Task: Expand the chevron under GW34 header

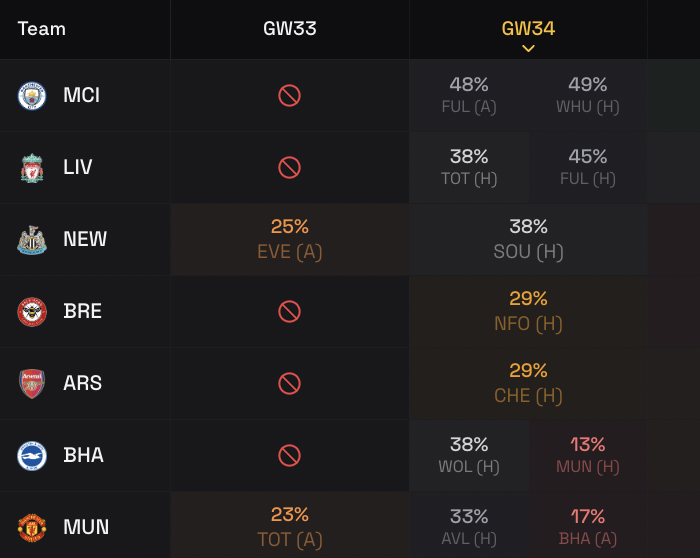Action: click(x=528, y=48)
